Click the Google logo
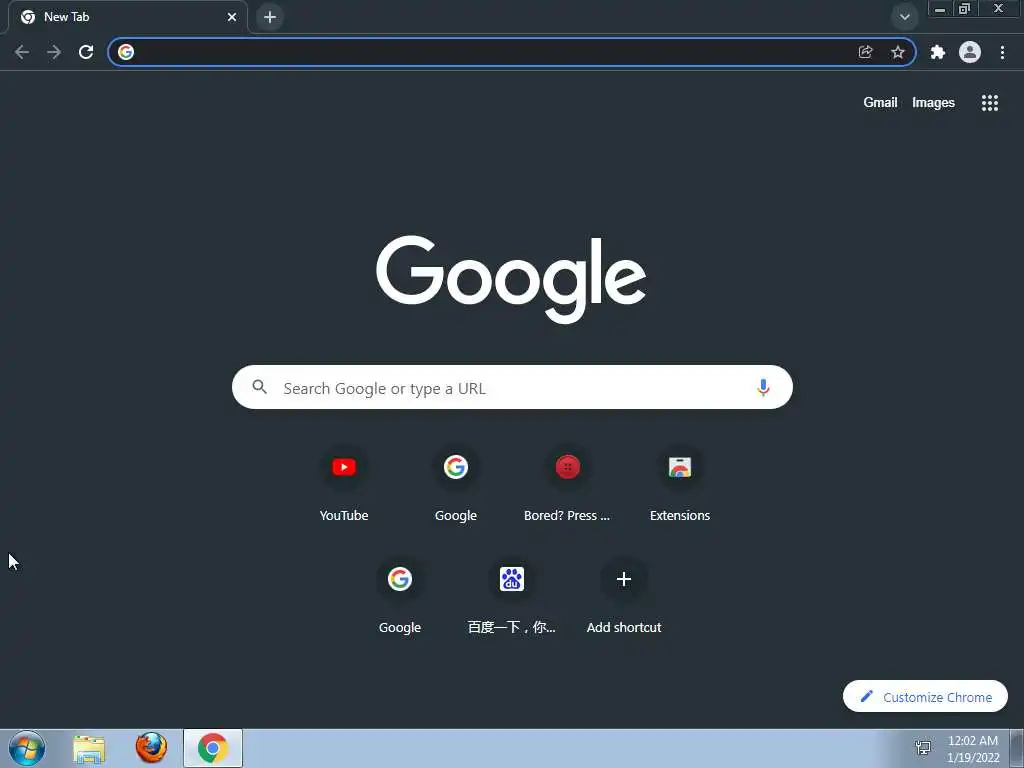 511,280
